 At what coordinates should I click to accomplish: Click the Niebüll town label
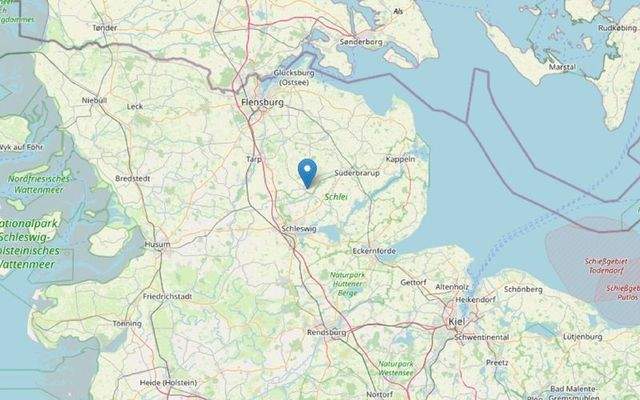(94, 100)
